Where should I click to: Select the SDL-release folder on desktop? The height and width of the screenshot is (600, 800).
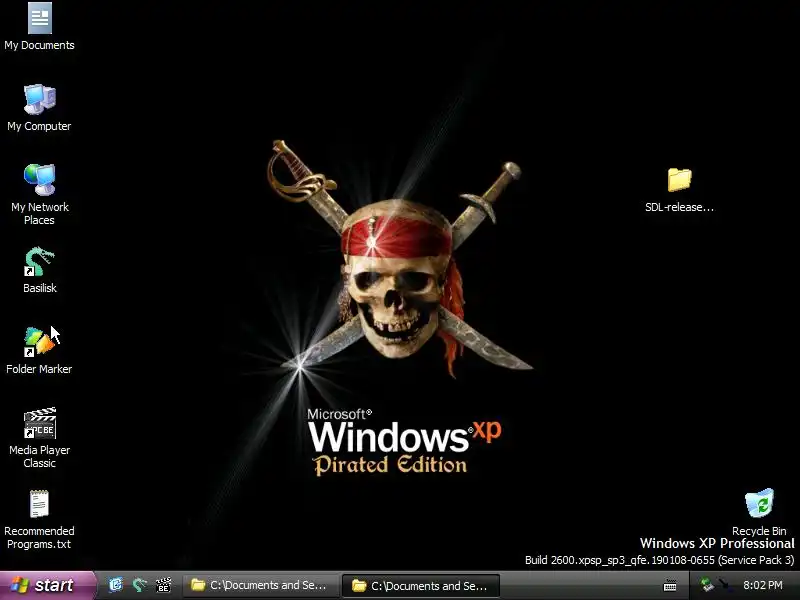(679, 189)
